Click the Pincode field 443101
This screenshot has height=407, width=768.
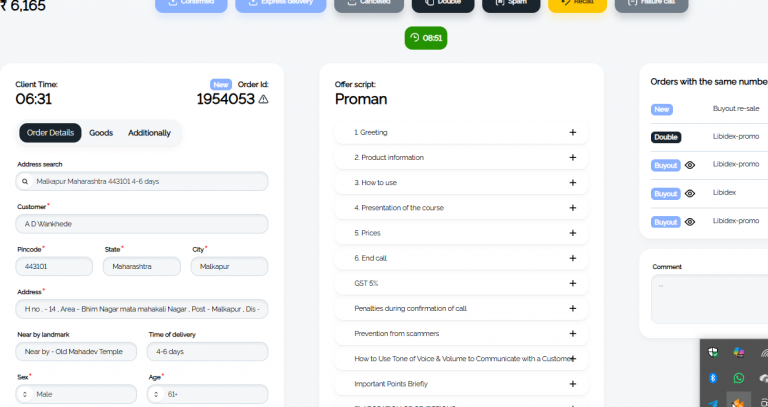(54, 266)
